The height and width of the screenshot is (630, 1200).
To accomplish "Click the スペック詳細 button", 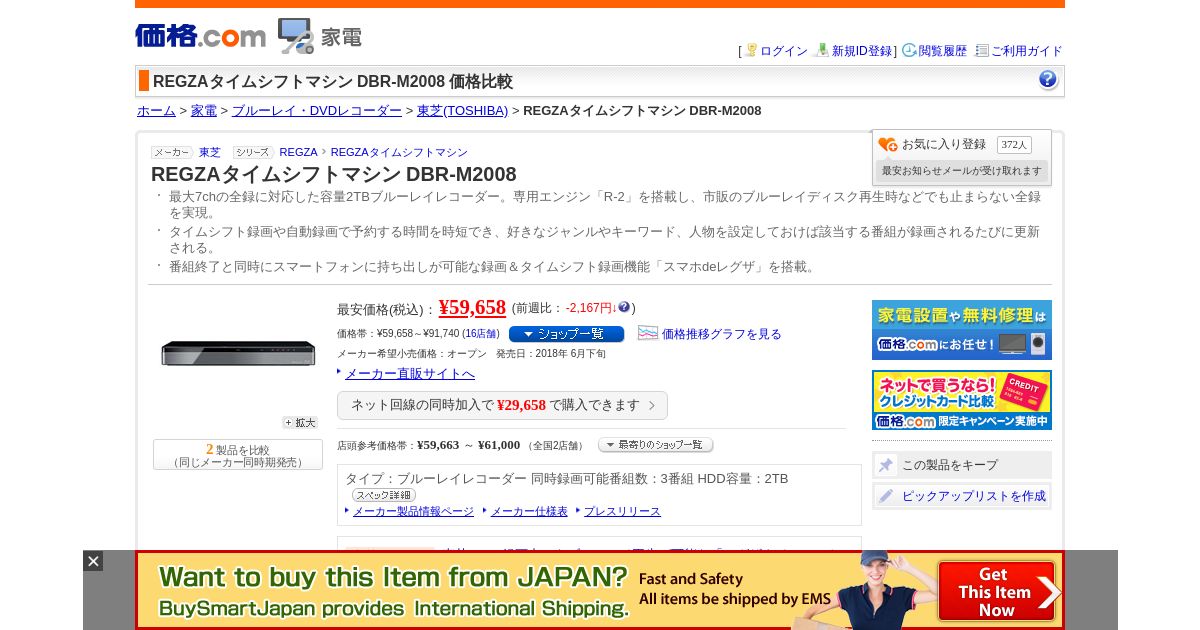I will tap(384, 495).
